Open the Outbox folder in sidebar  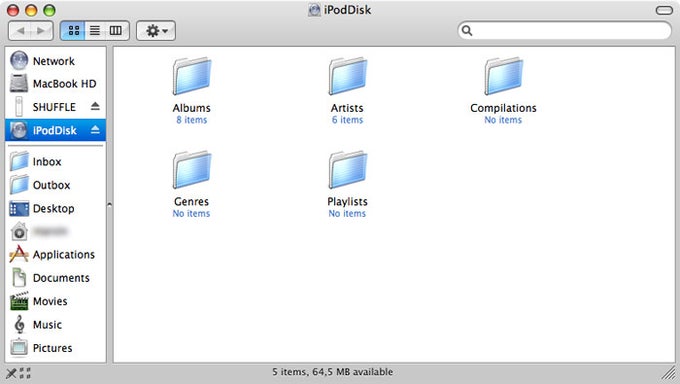[x=56, y=185]
